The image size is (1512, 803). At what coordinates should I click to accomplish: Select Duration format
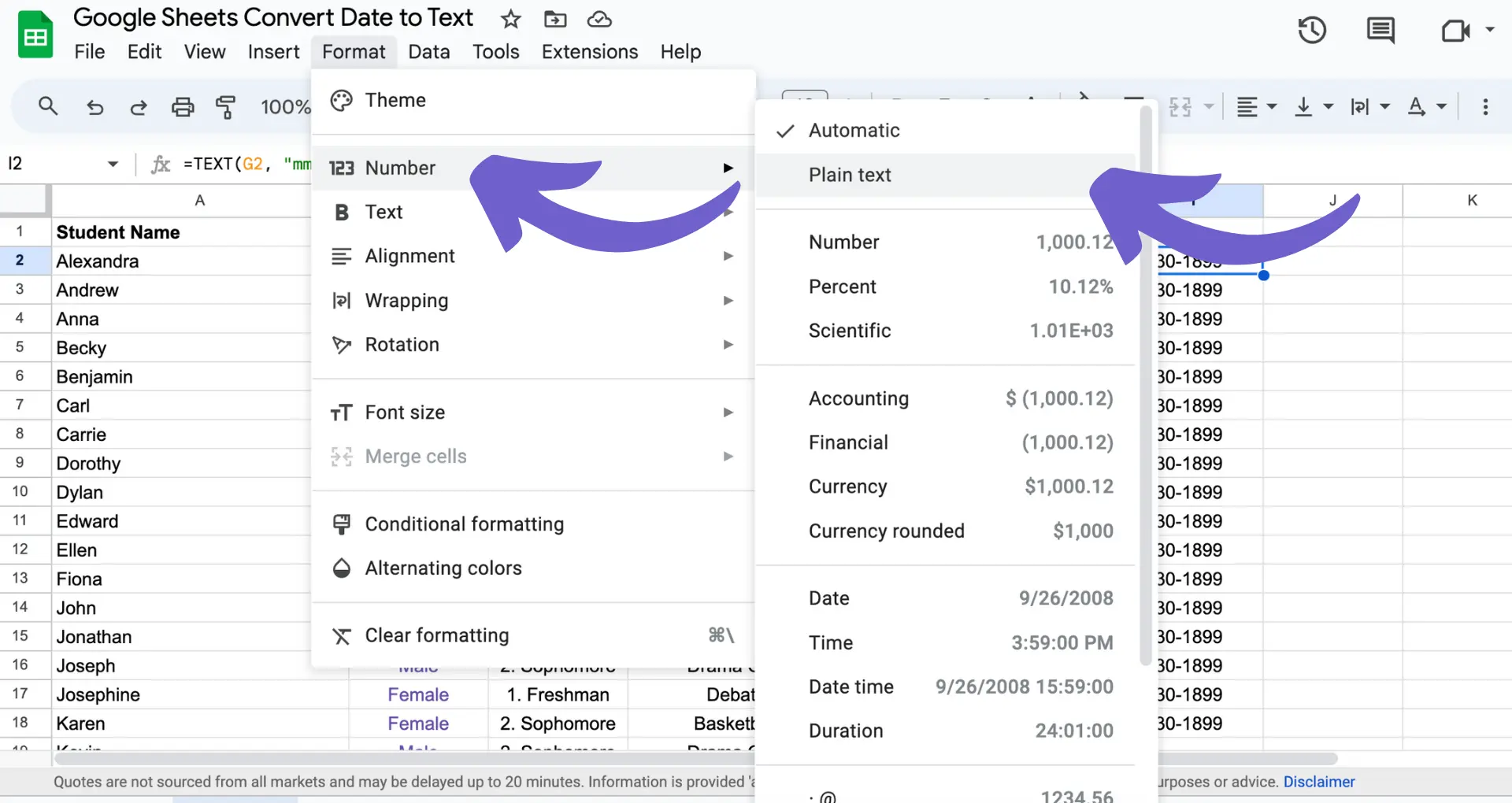coord(946,731)
